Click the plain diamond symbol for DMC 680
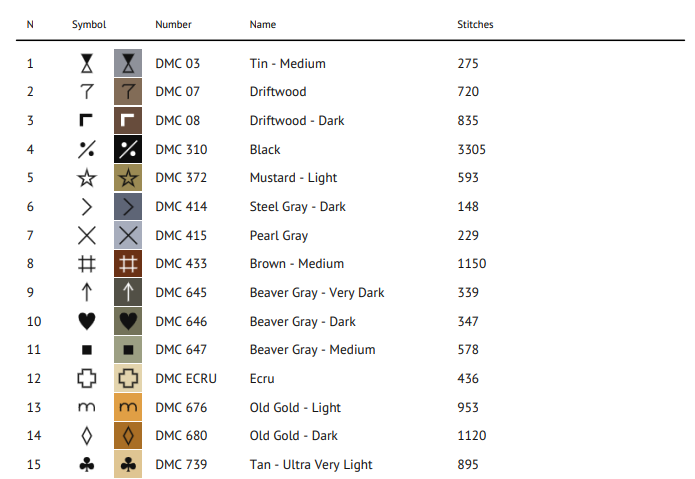Screen dimensions: 695x479 (x=87, y=436)
